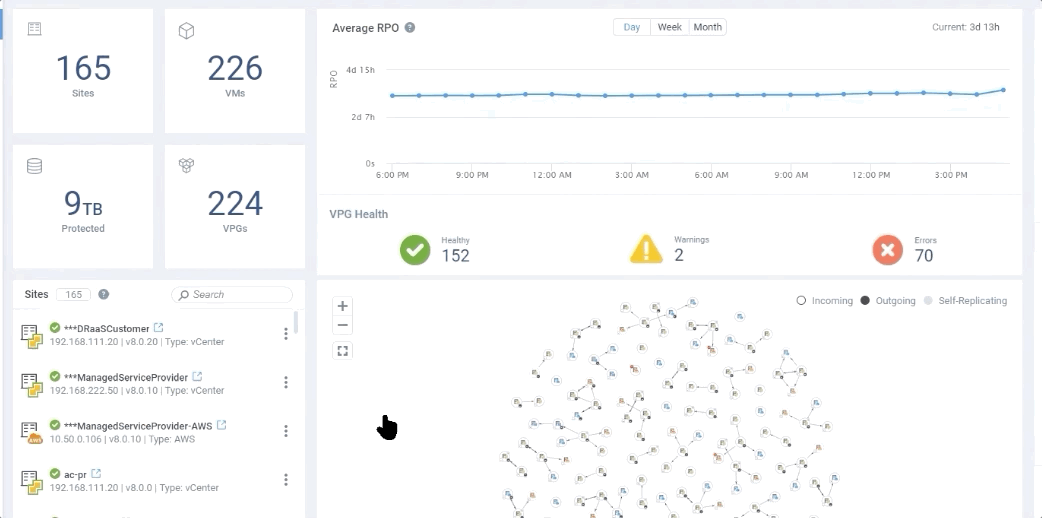Click the Sites search field
This screenshot has width=1042, height=518.
(232, 295)
